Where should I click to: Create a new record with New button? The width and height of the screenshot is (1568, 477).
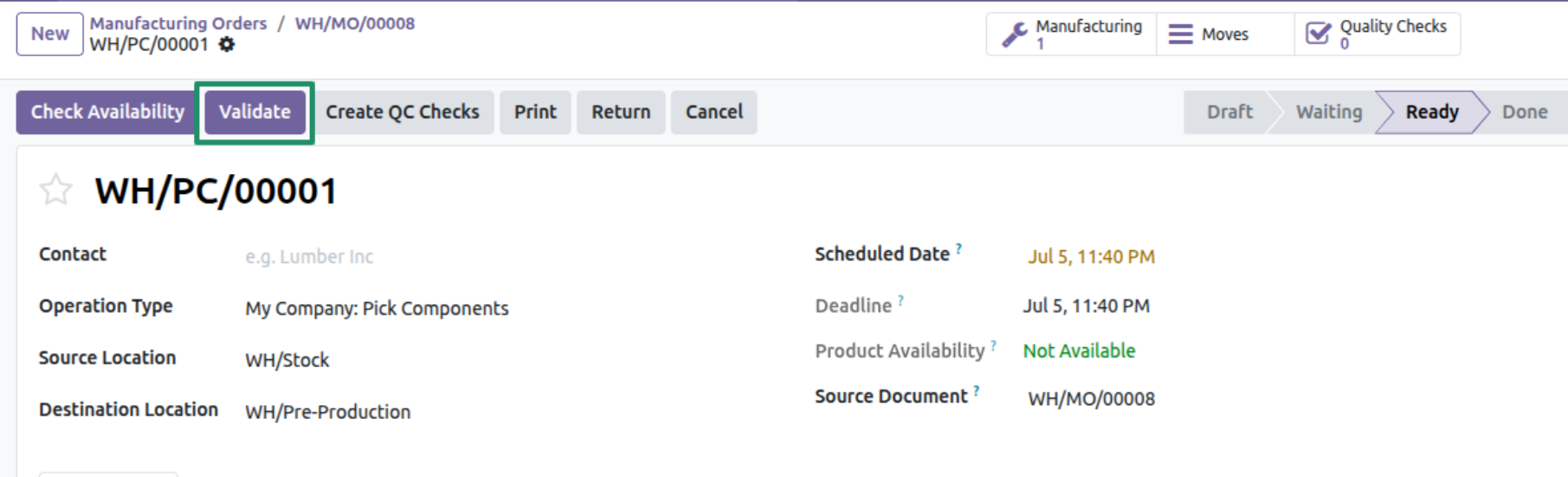coord(50,34)
